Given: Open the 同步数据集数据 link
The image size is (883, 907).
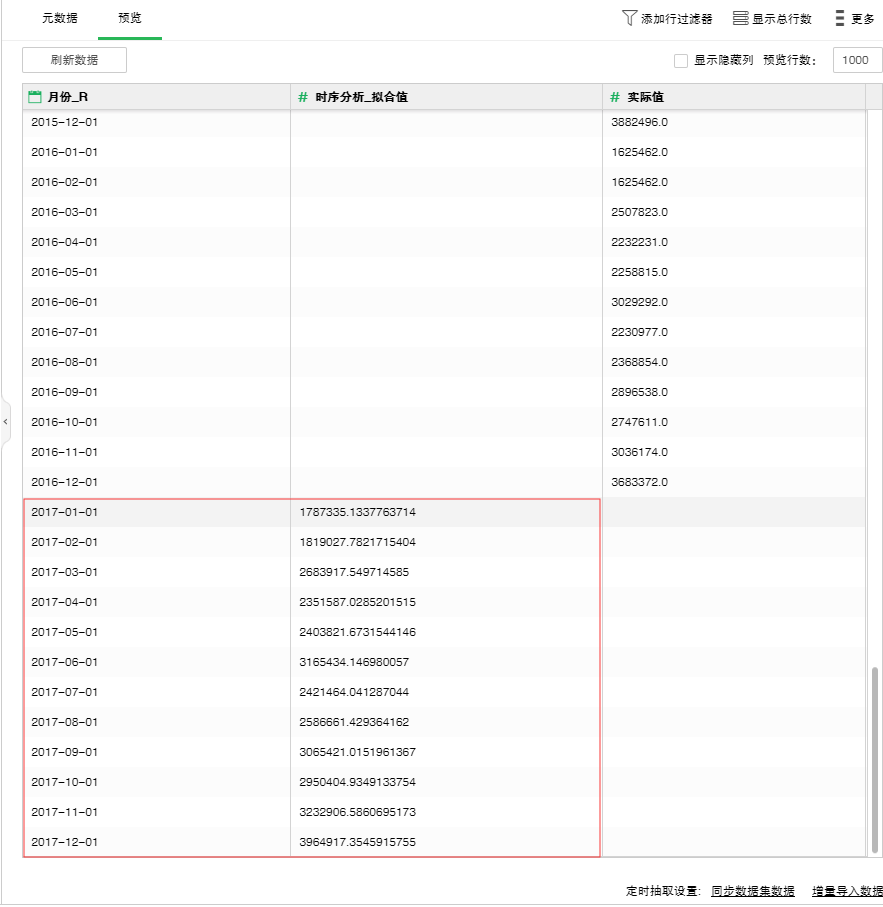Looking at the screenshot, I should 752,890.
